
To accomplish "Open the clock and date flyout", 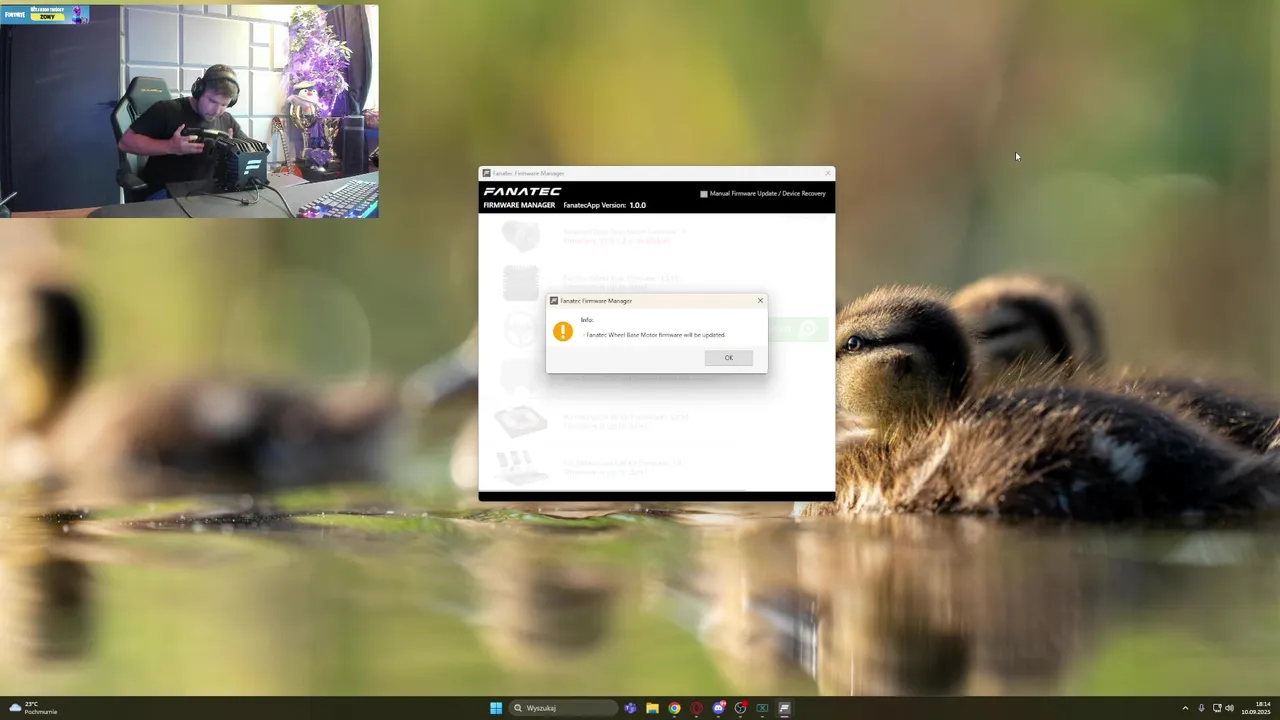I will [1257, 708].
